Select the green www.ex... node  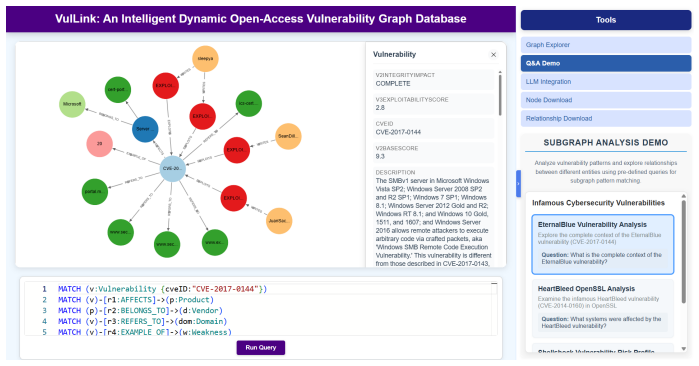215,243
